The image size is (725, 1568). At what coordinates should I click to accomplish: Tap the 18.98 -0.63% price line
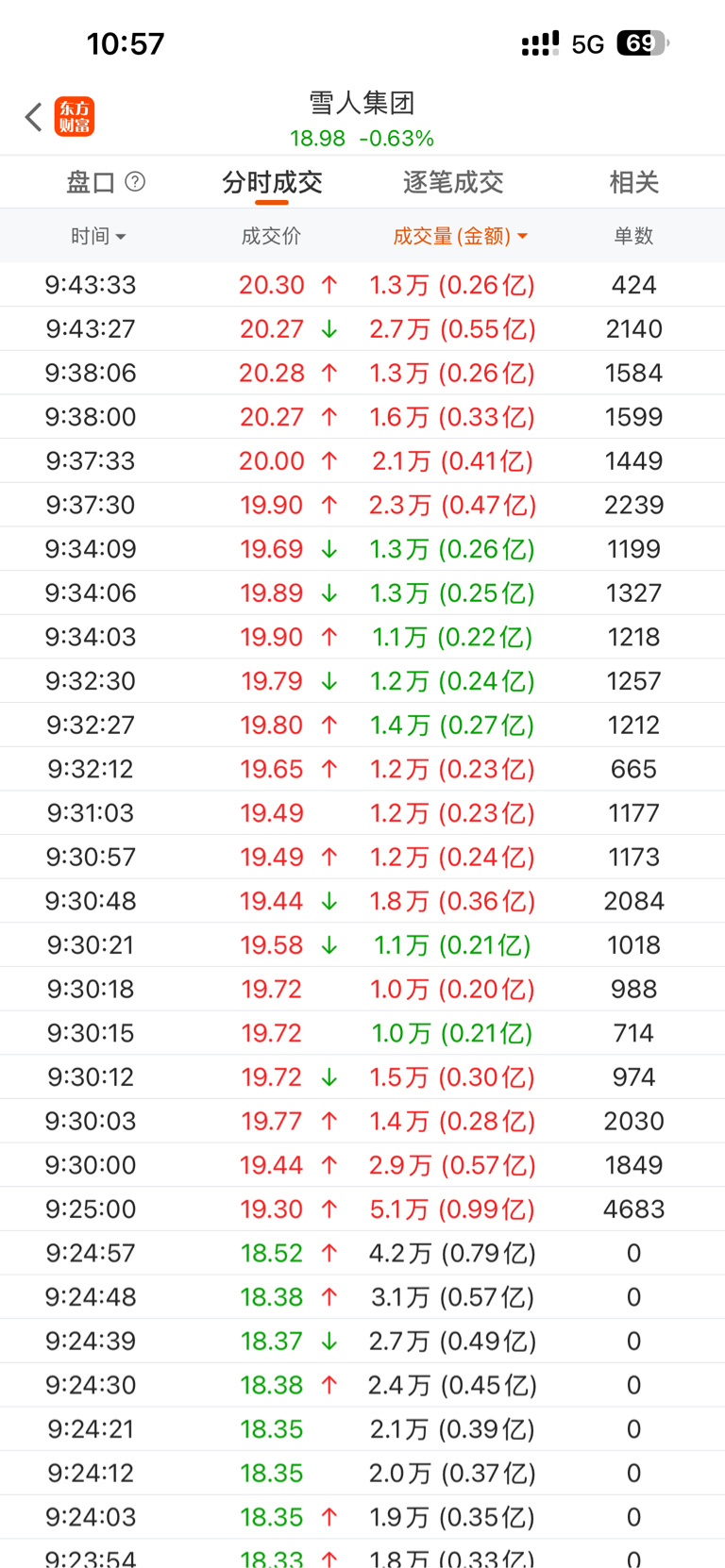(x=362, y=139)
